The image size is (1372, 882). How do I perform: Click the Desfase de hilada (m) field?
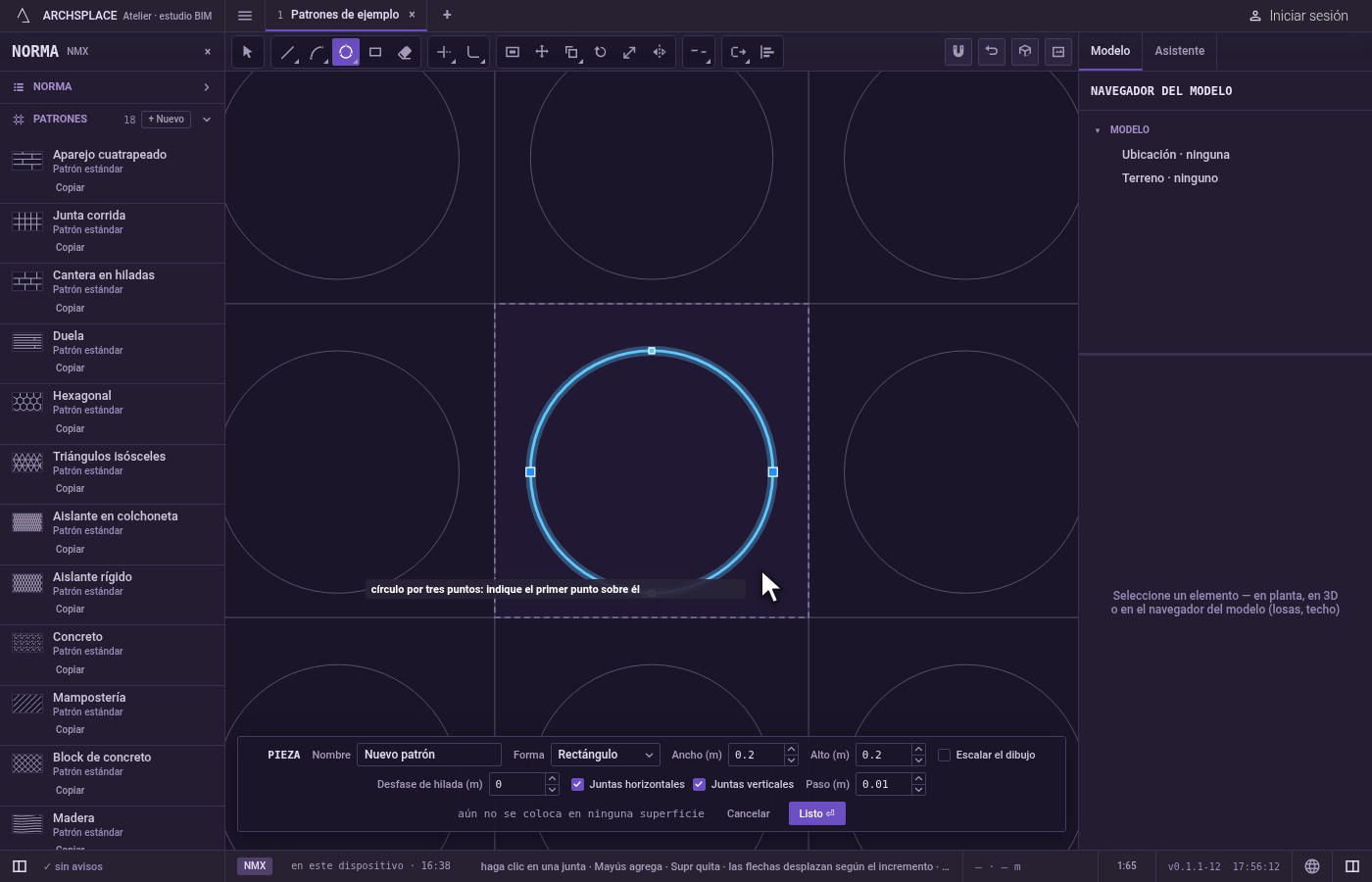point(516,784)
